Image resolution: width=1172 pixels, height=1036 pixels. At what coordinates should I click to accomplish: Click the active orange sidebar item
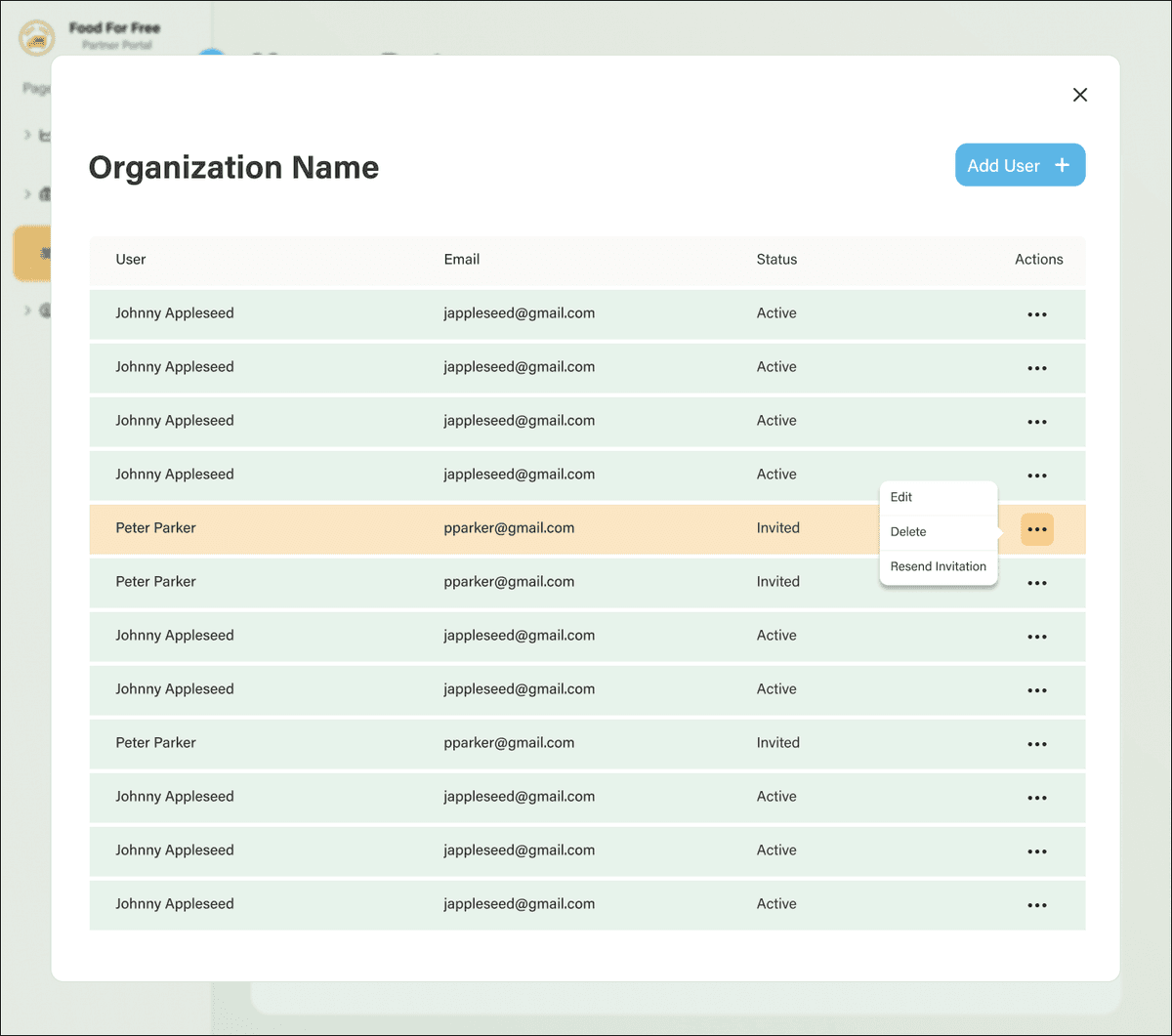coord(33,254)
